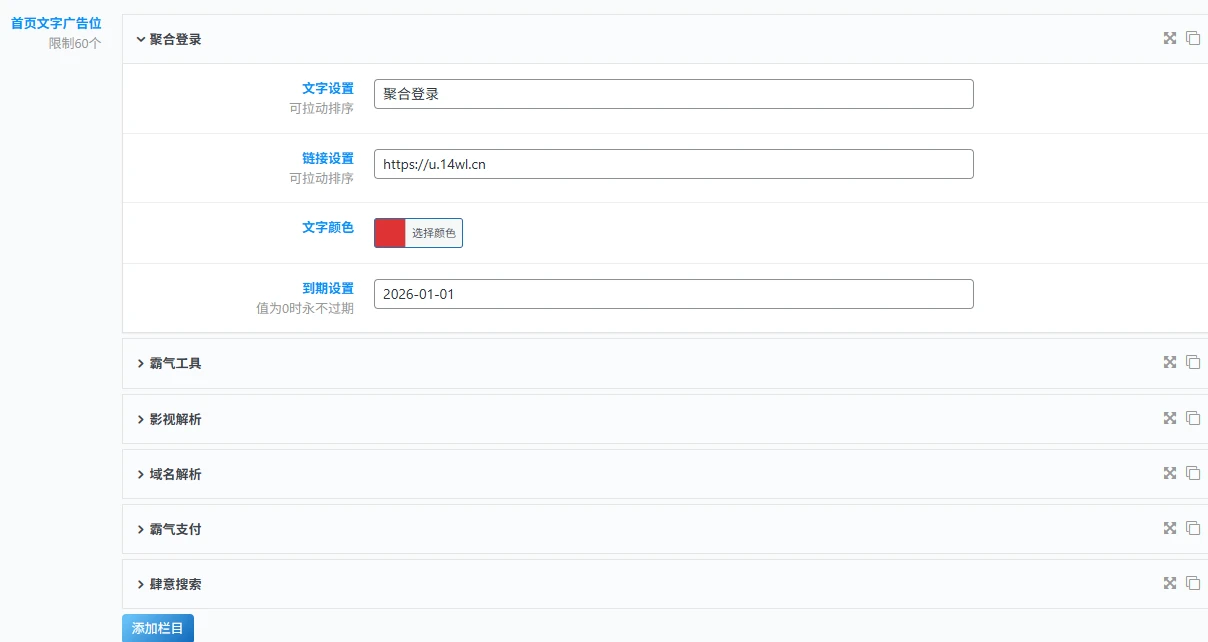Screen dimensions: 1208x642
Task: Click the red color swatch
Action: click(390, 233)
